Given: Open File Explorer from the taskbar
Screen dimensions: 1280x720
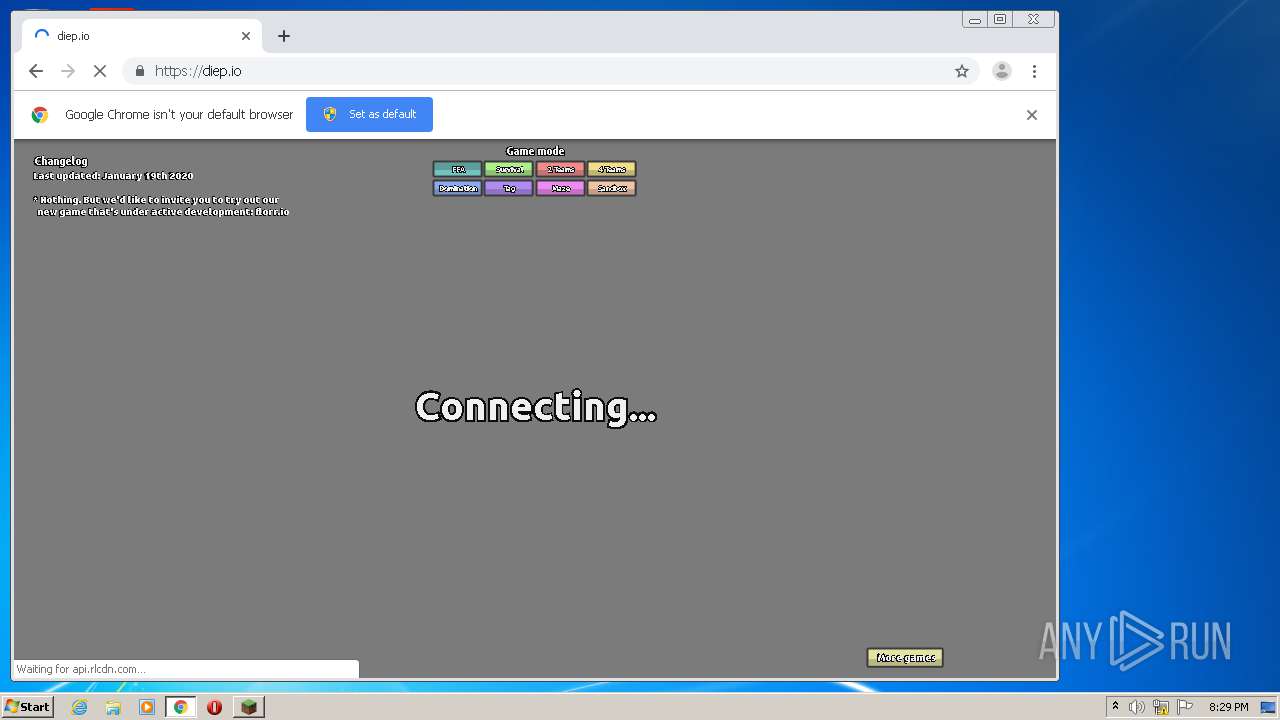Looking at the screenshot, I should coord(113,707).
